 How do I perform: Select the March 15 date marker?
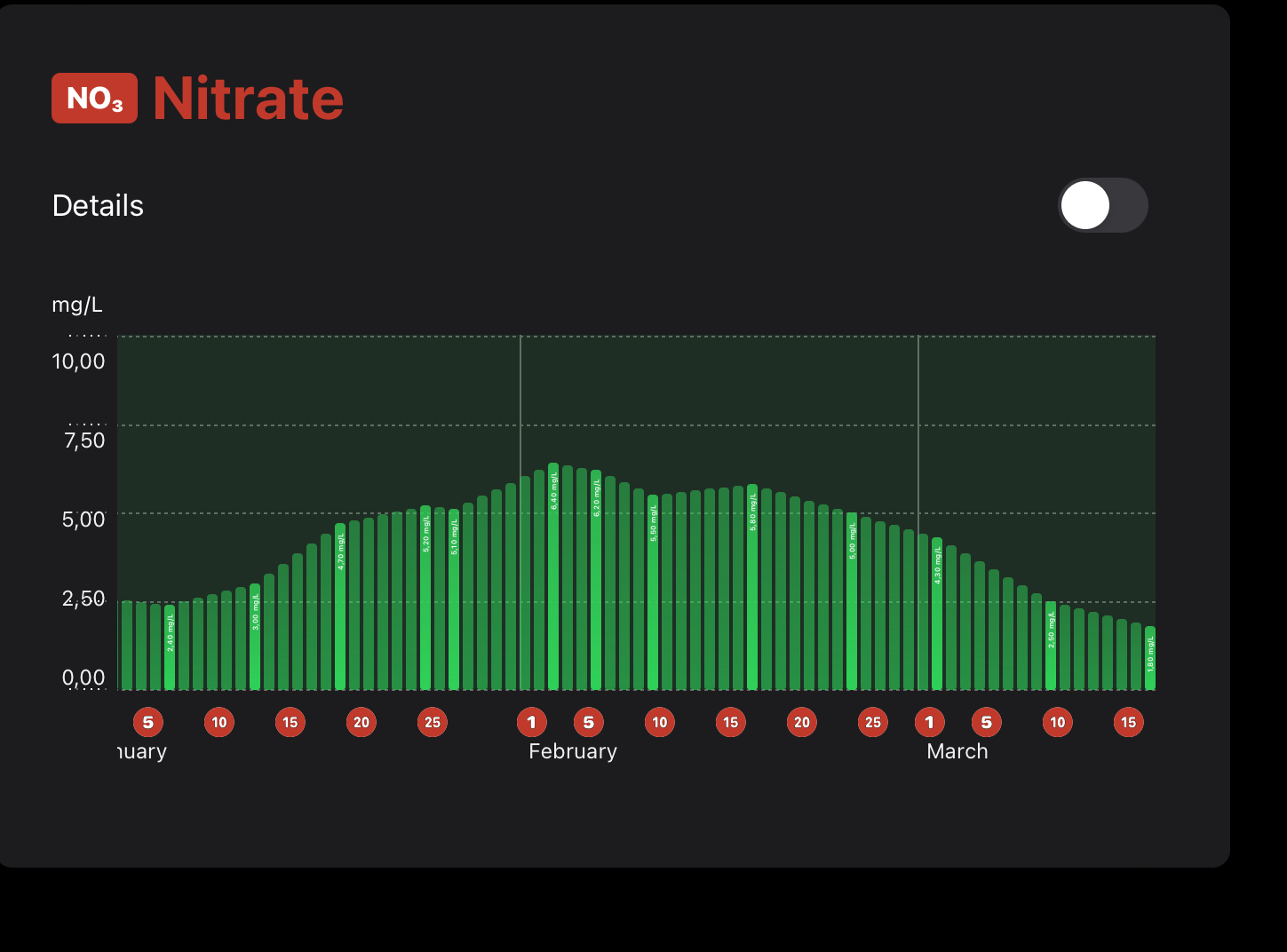click(x=1129, y=722)
